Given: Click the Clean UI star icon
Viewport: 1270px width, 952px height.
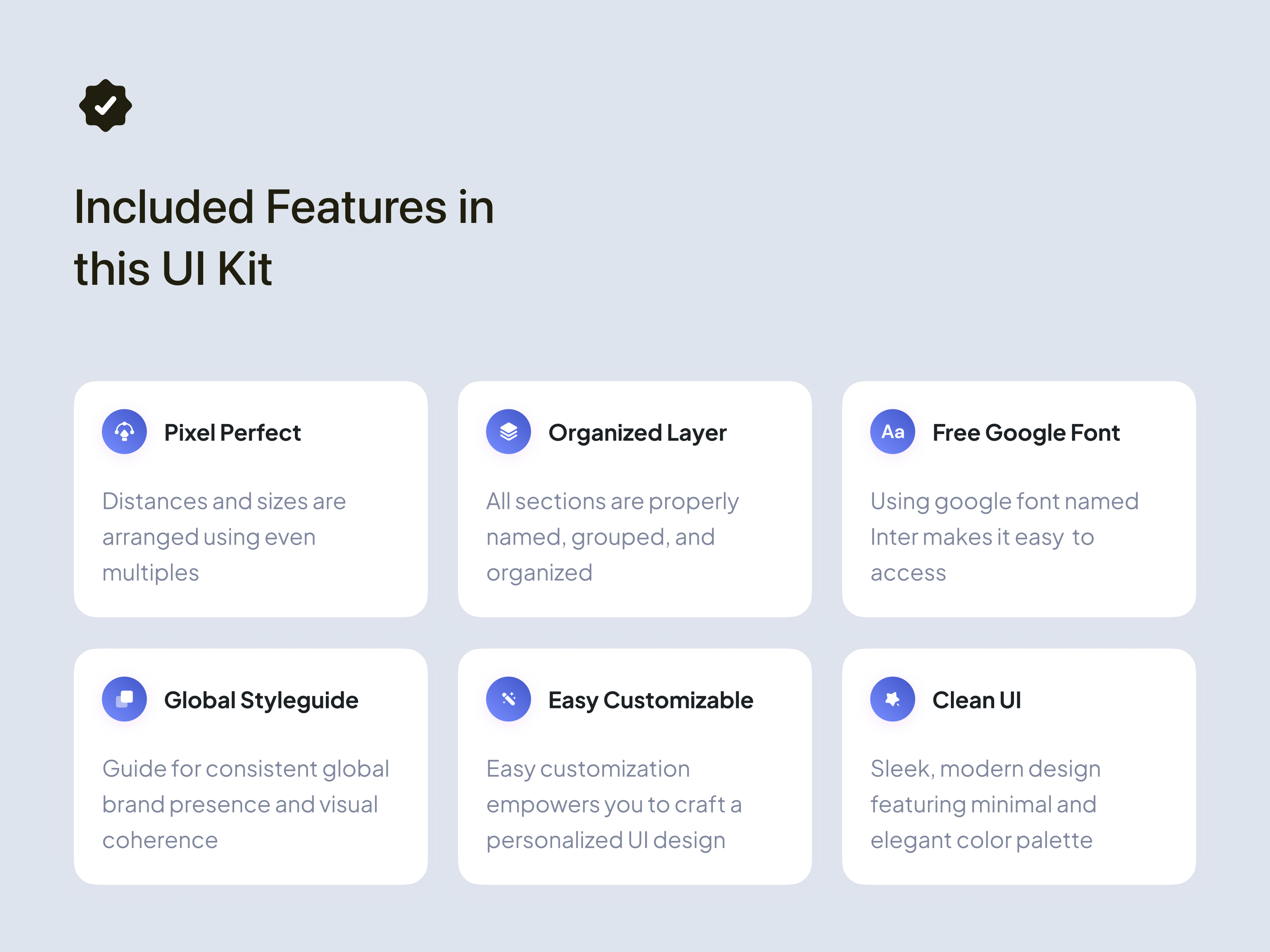Looking at the screenshot, I should click(x=893, y=699).
